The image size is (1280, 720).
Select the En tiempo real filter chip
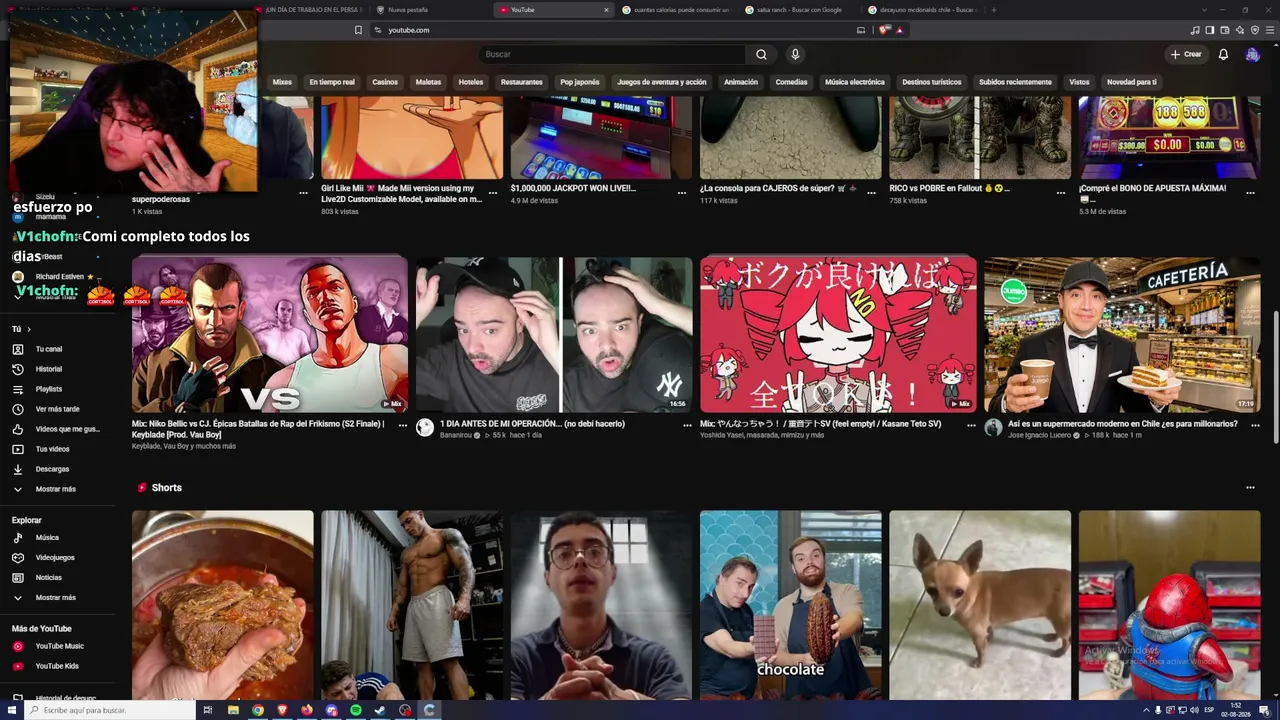coord(332,82)
